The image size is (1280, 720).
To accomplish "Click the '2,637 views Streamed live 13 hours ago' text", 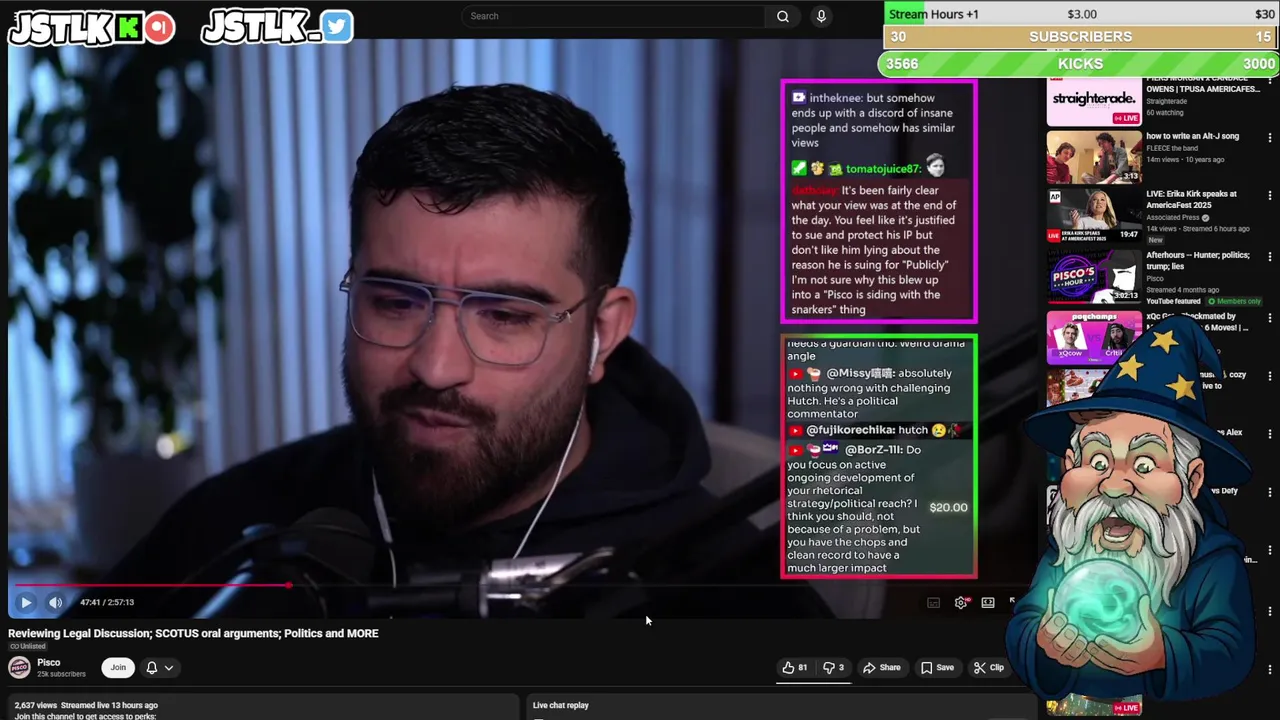I will tap(86, 705).
